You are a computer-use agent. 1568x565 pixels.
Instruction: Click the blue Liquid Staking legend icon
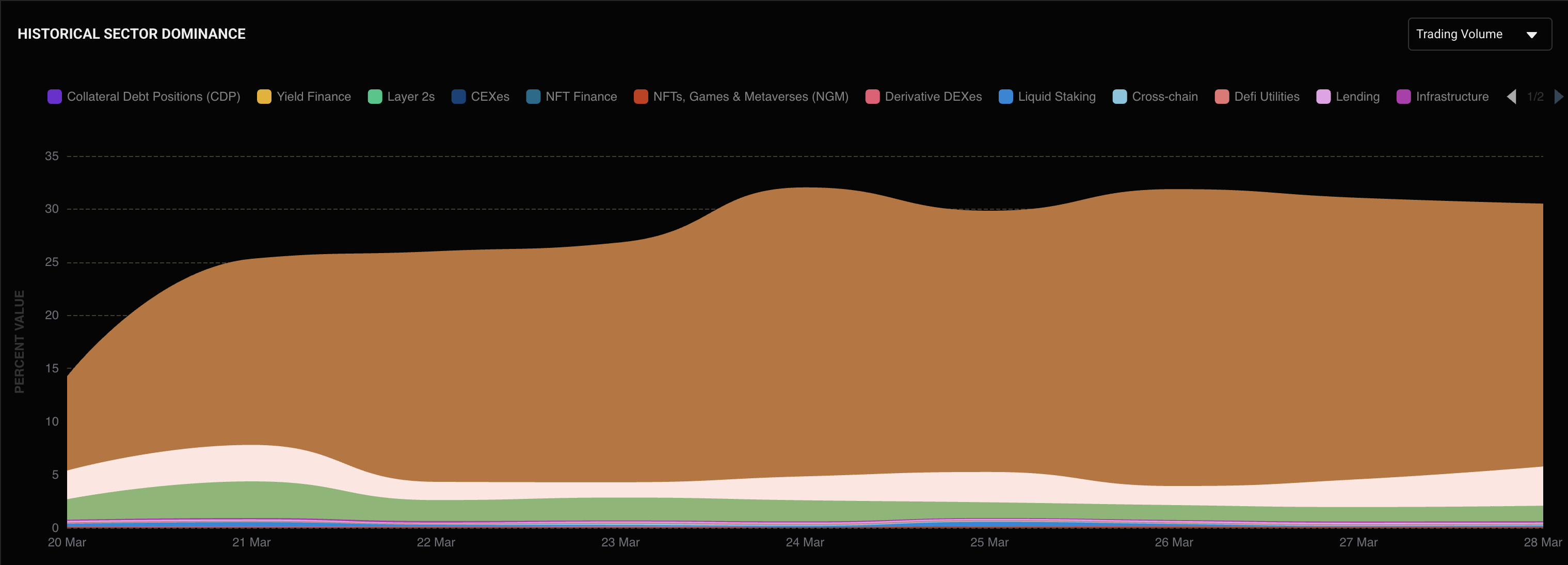coord(1005,97)
